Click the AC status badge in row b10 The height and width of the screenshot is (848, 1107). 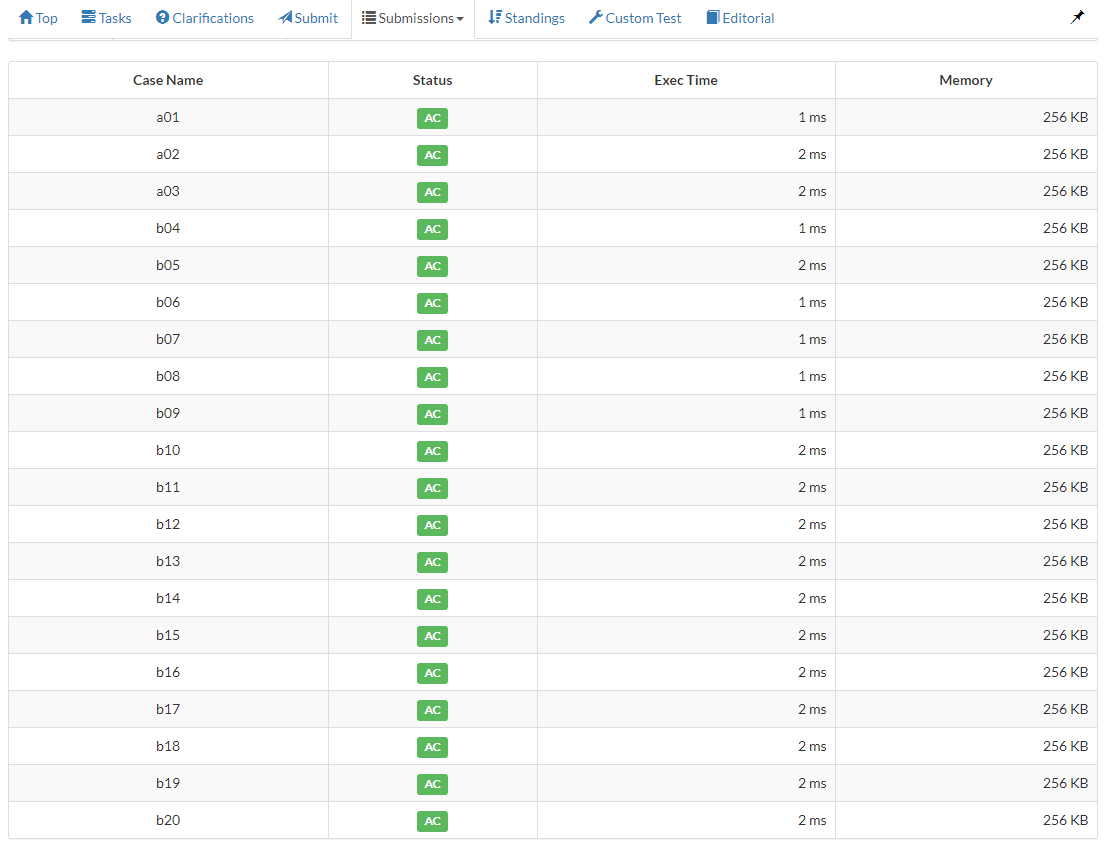click(432, 451)
